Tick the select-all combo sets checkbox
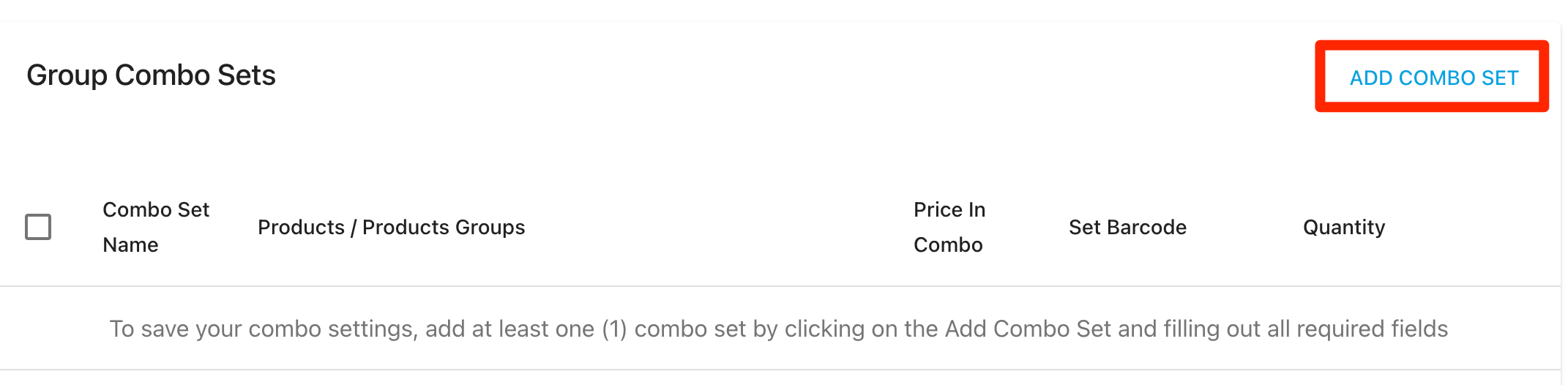1568x385 pixels. [x=38, y=227]
